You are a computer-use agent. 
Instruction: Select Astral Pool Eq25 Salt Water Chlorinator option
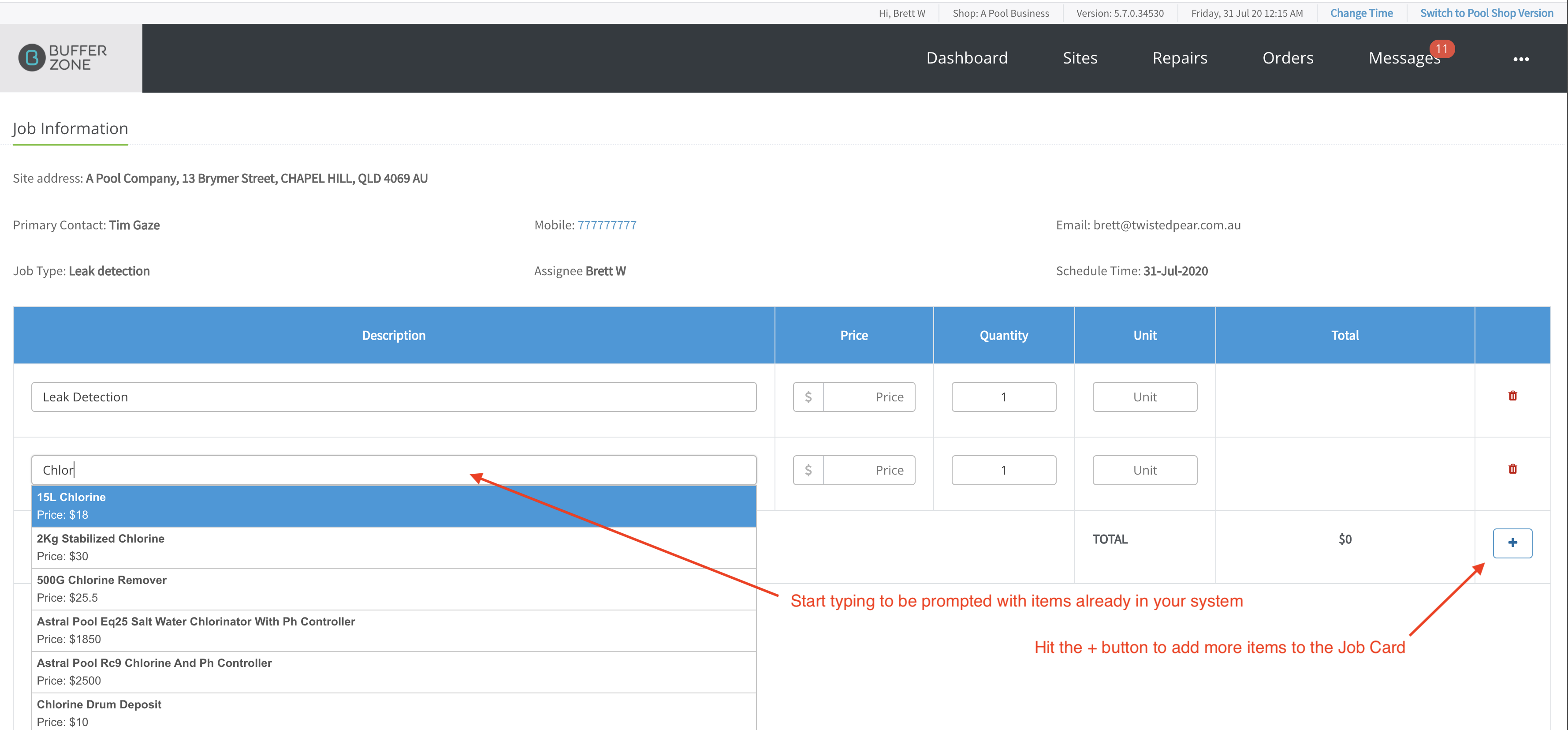point(394,630)
